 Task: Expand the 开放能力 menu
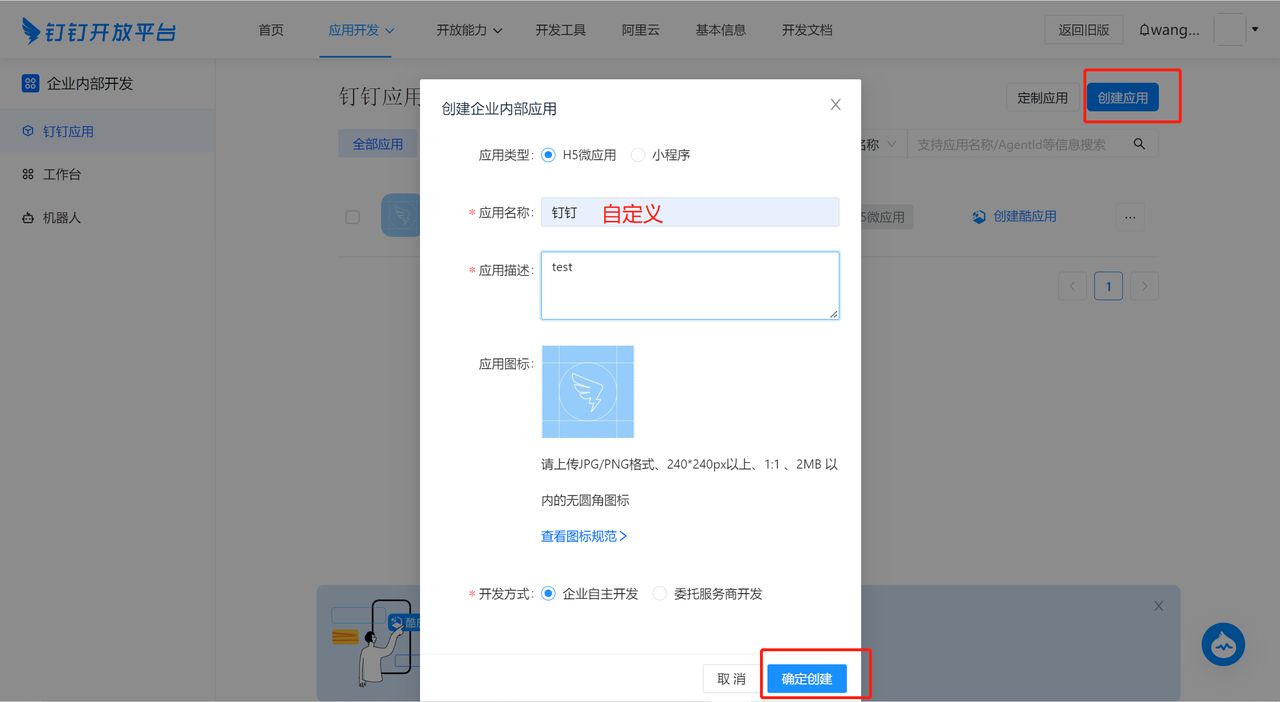(469, 30)
